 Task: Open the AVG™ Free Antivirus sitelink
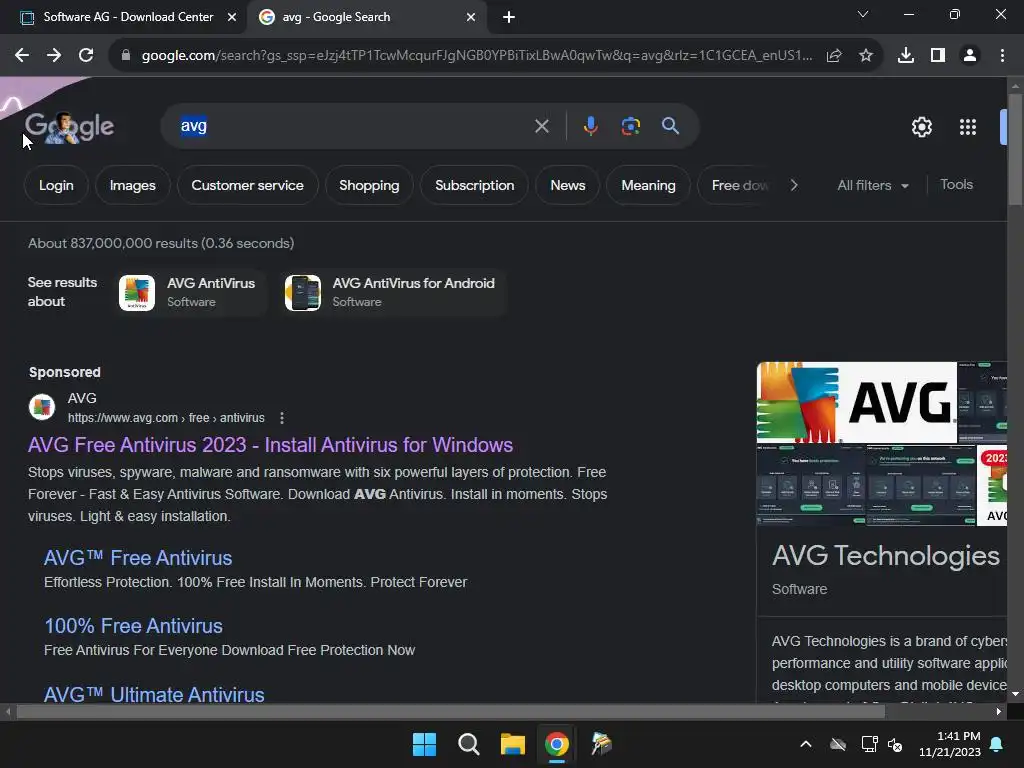138,558
